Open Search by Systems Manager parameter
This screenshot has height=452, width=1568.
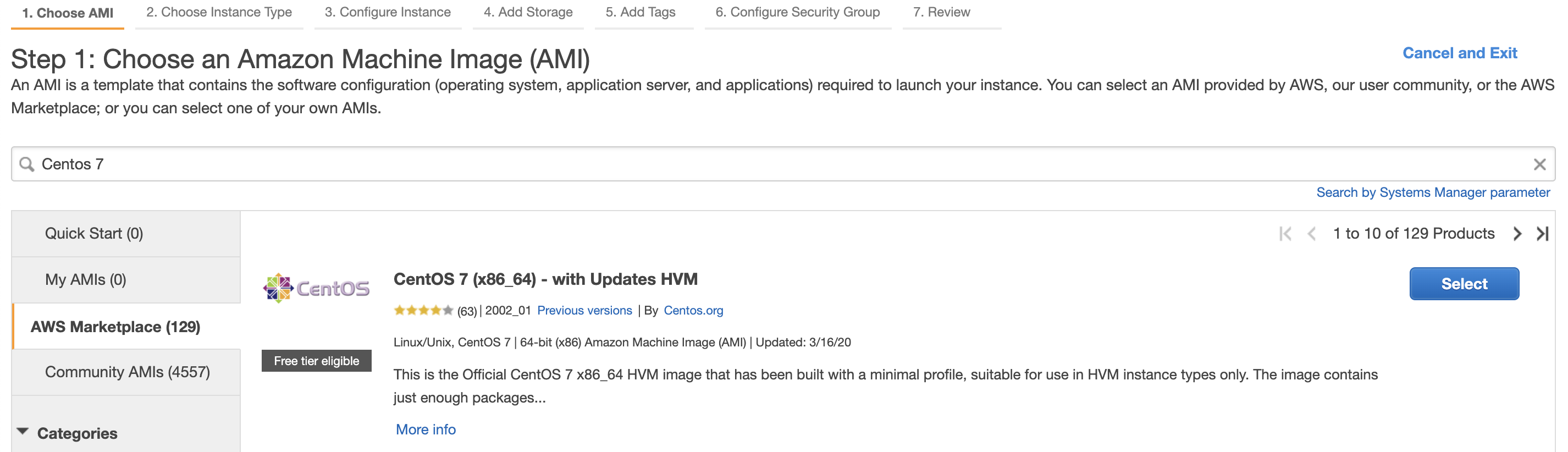(1433, 192)
